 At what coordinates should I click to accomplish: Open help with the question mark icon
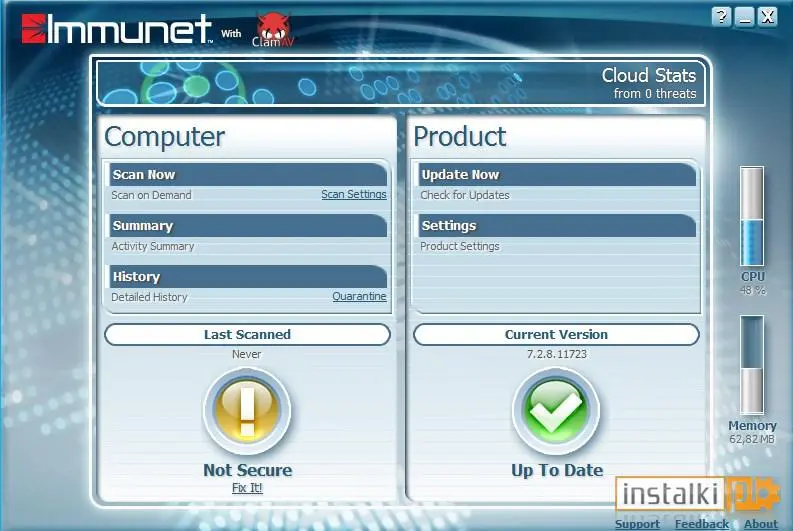point(721,16)
